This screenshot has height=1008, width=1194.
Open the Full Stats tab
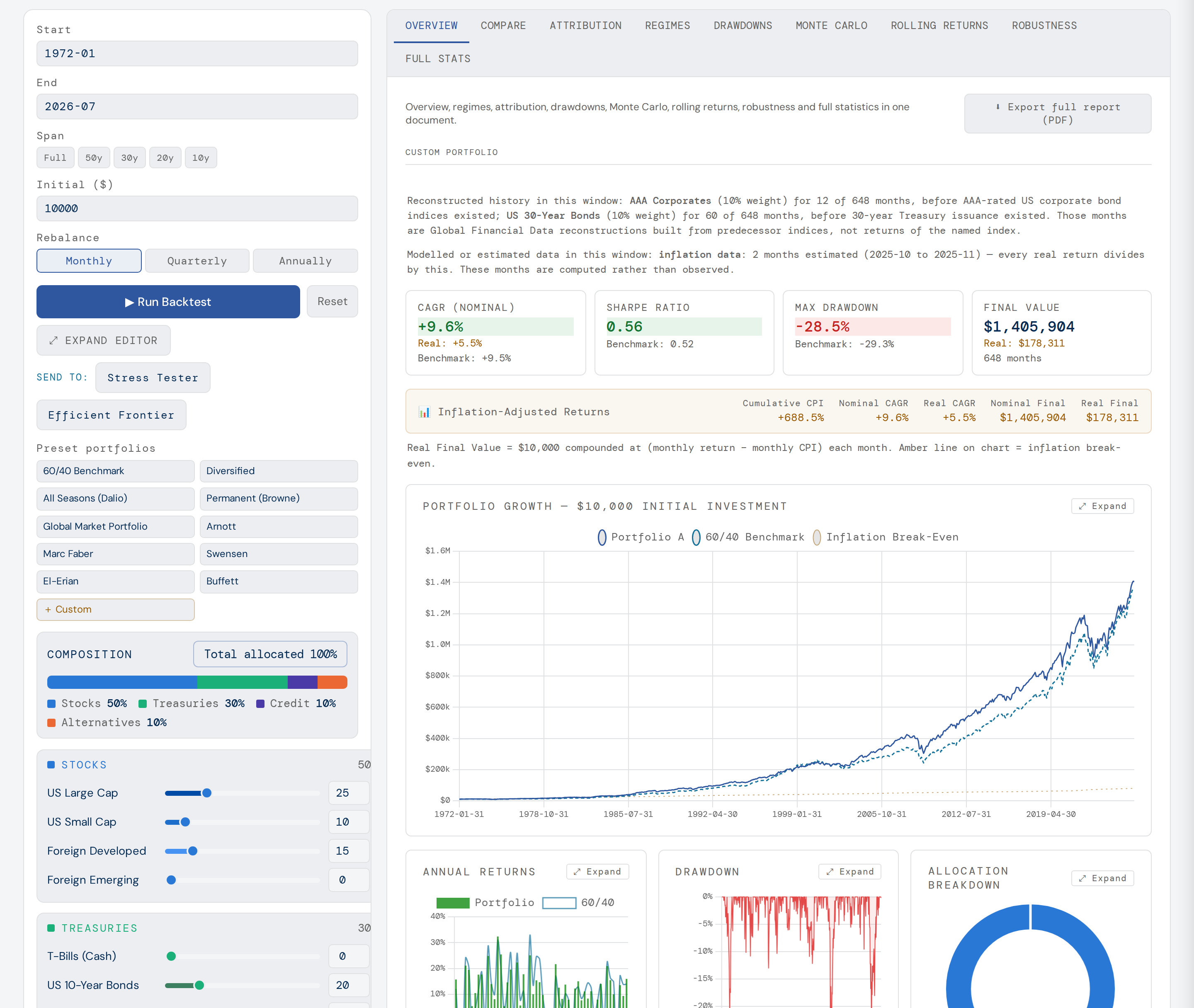pos(438,59)
